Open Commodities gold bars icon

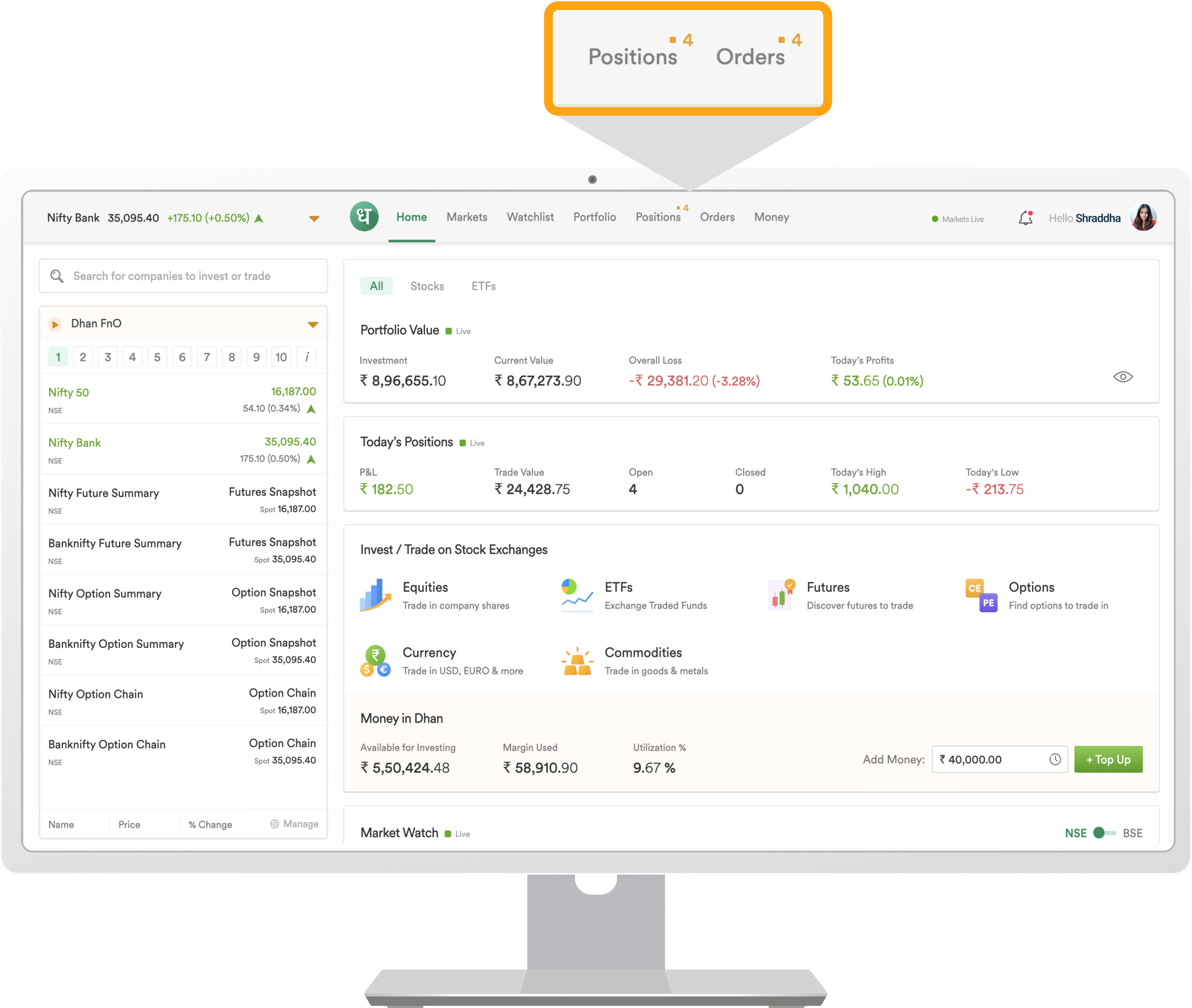coord(577,661)
